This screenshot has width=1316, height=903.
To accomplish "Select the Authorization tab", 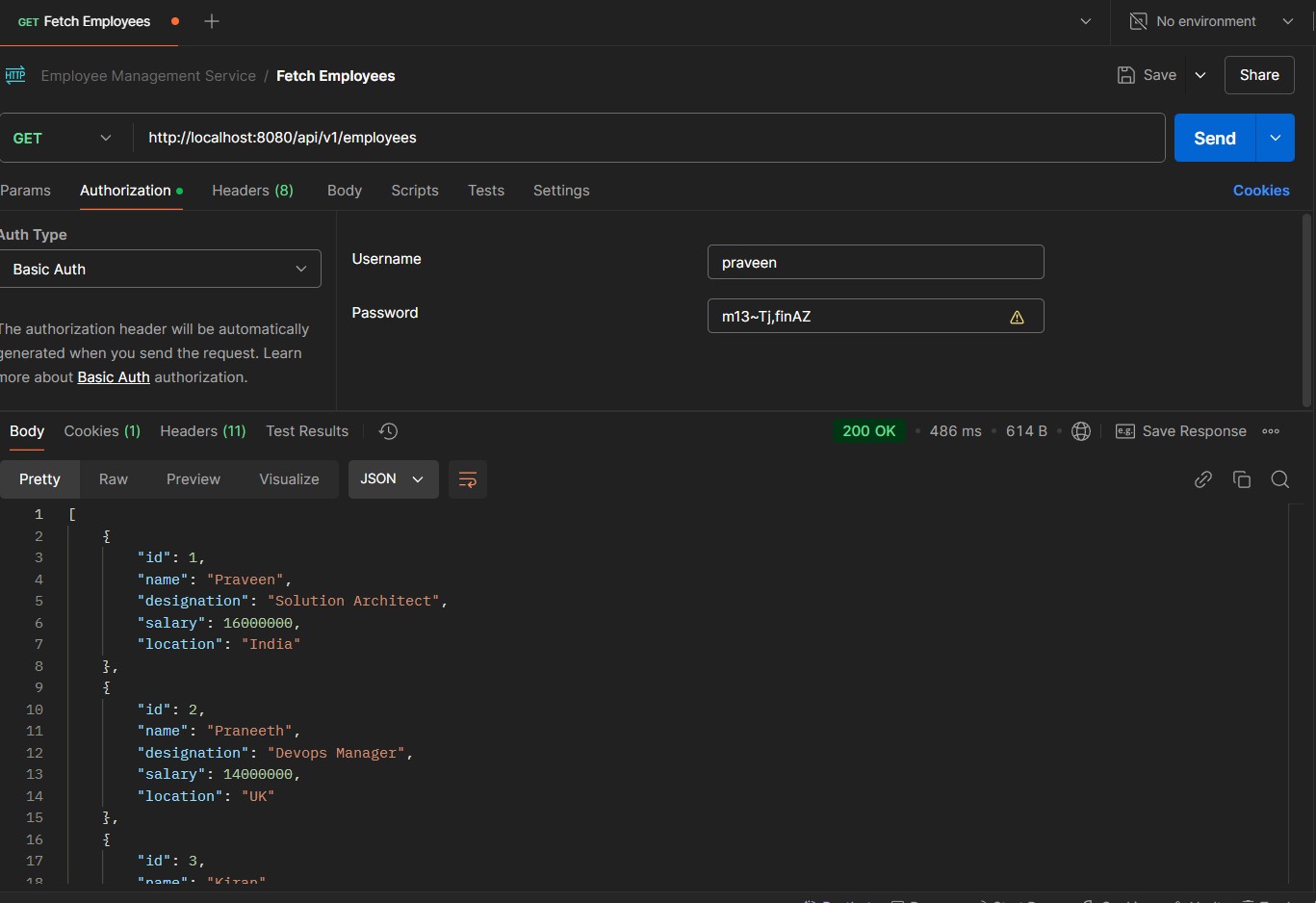I will 131,191.
